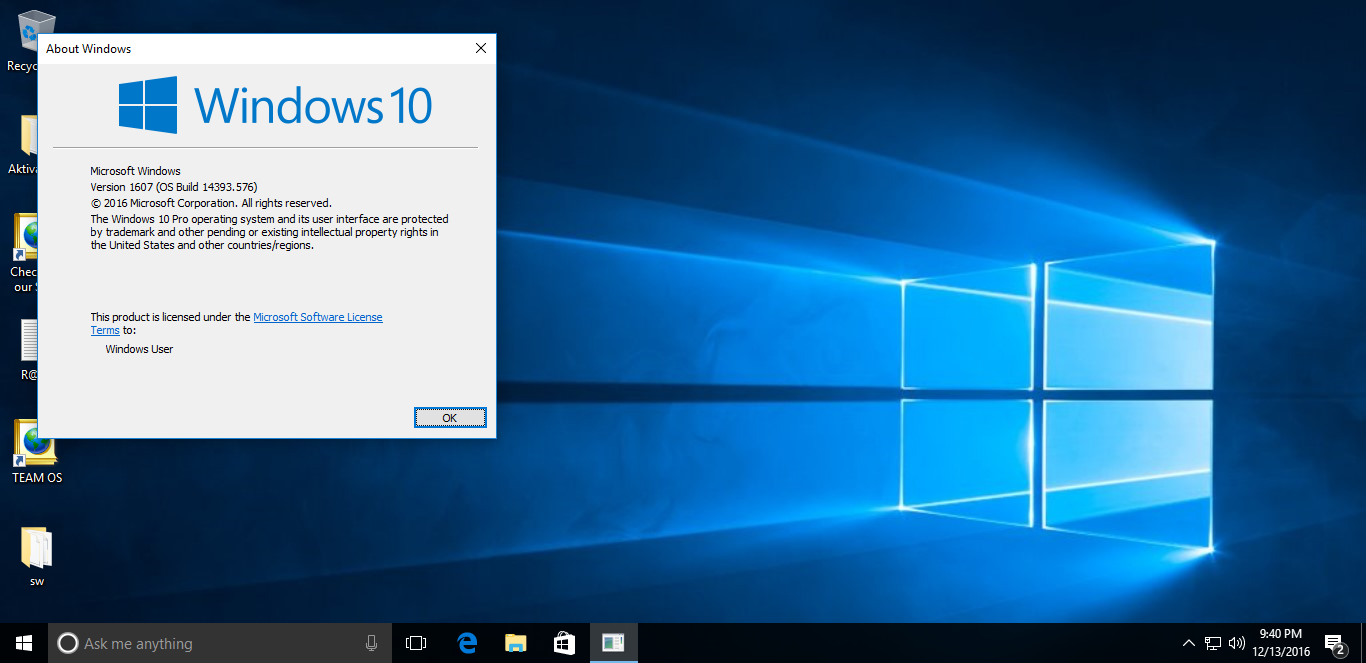Screen dimensions: 1366x663
Task: Click the Cortana search box
Action: (219, 643)
